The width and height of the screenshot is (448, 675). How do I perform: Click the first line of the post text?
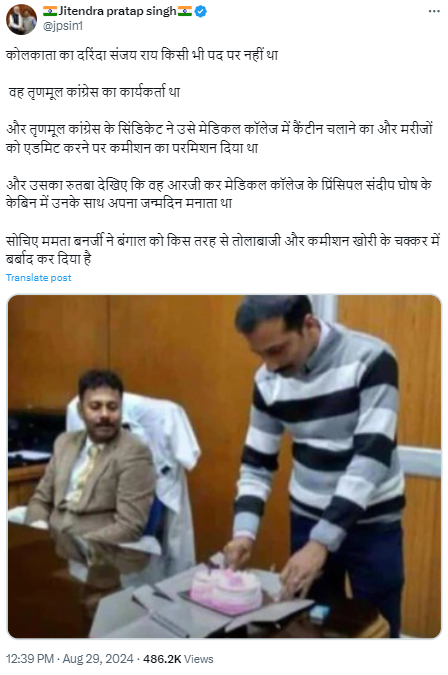click(x=142, y=55)
